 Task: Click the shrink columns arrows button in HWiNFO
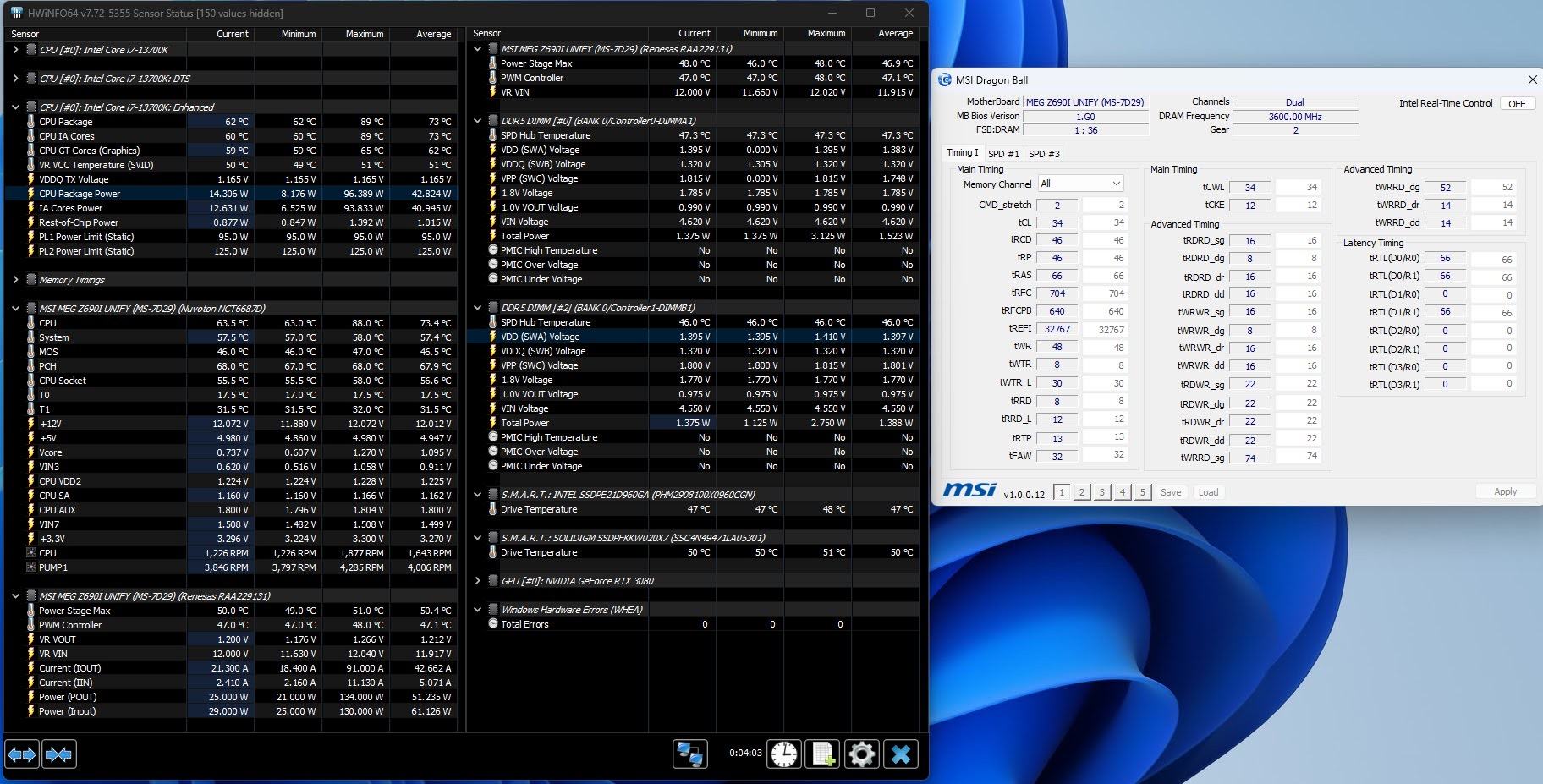coord(58,754)
